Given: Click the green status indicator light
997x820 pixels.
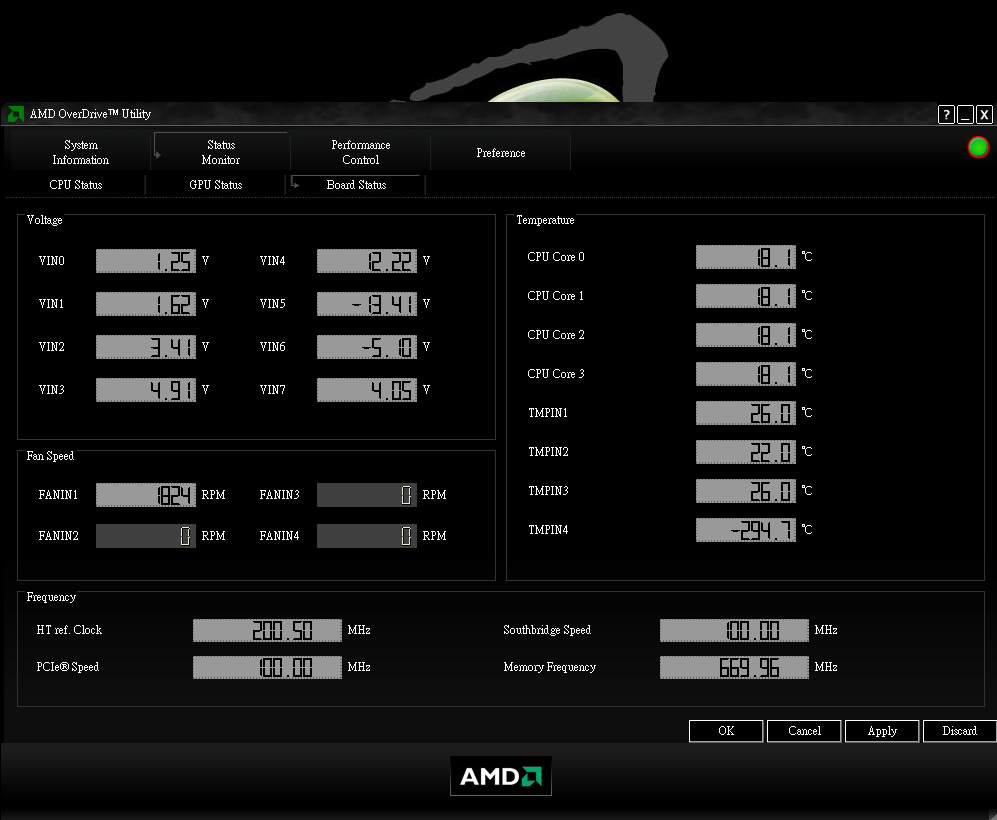Looking at the screenshot, I should 978,147.
